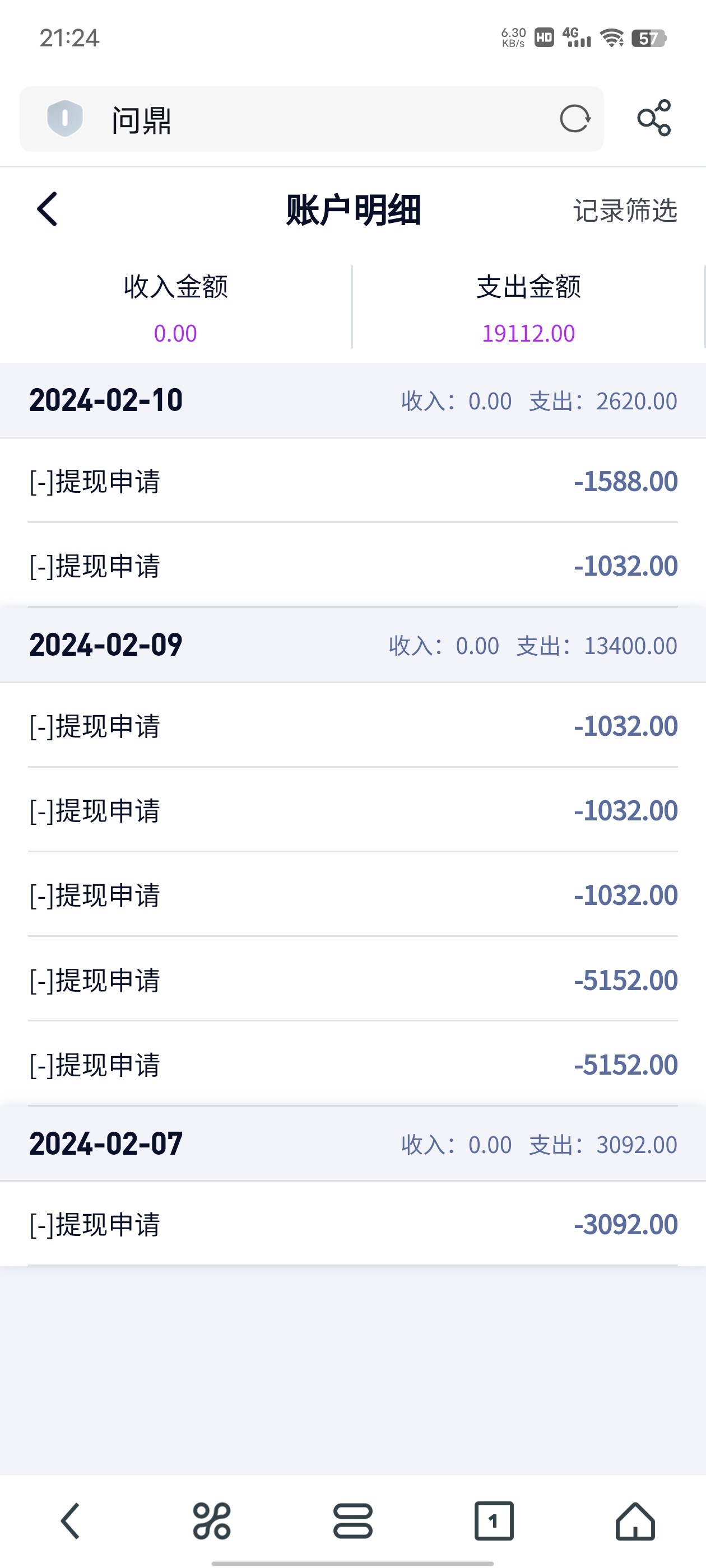Image resolution: width=706 pixels, height=1568 pixels.
Task: Open first -5152.00 提现申请 record
Action: [x=352, y=980]
